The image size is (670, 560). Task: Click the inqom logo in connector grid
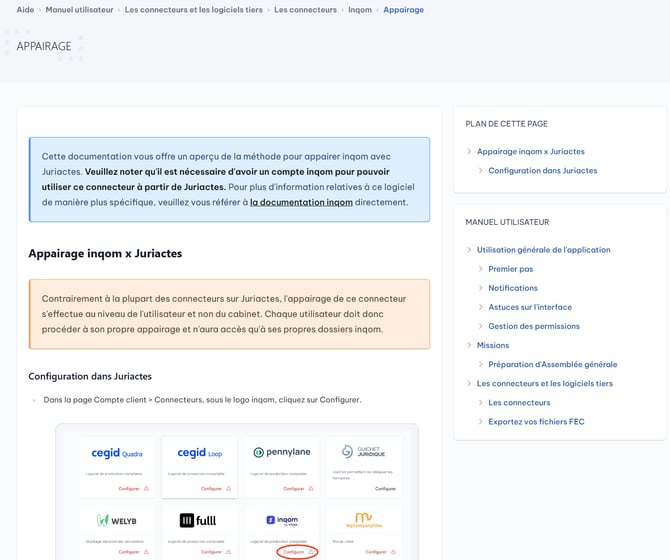click(x=281, y=520)
